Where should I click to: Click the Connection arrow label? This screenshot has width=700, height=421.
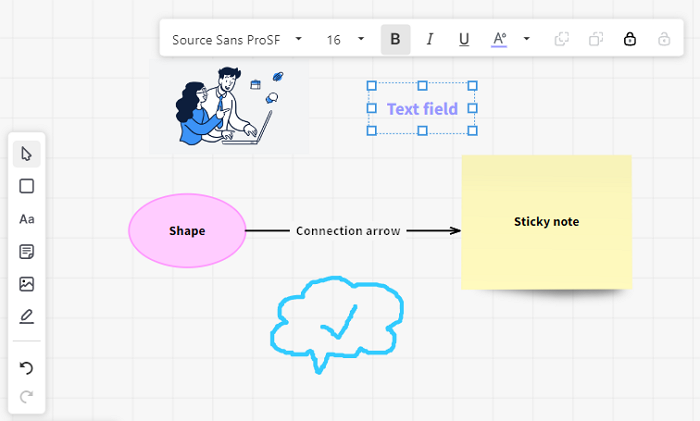coord(348,231)
